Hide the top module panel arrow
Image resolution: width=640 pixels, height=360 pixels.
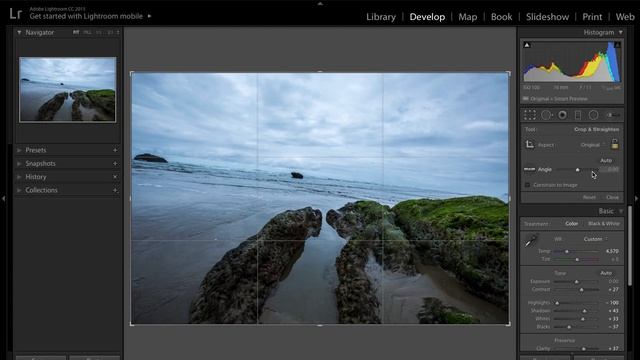320,3
